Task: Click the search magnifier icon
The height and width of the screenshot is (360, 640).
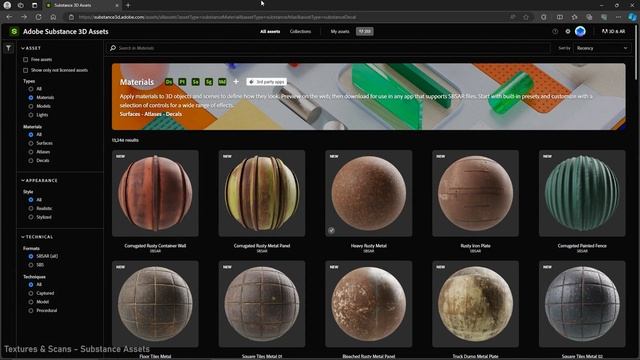Action: point(113,48)
